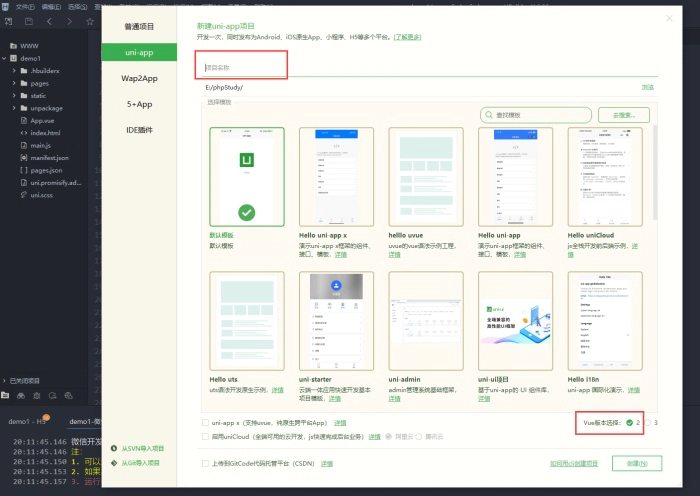Click the 去搜索 button next to template search
Viewport: 700px width, 496px height.
click(x=624, y=115)
